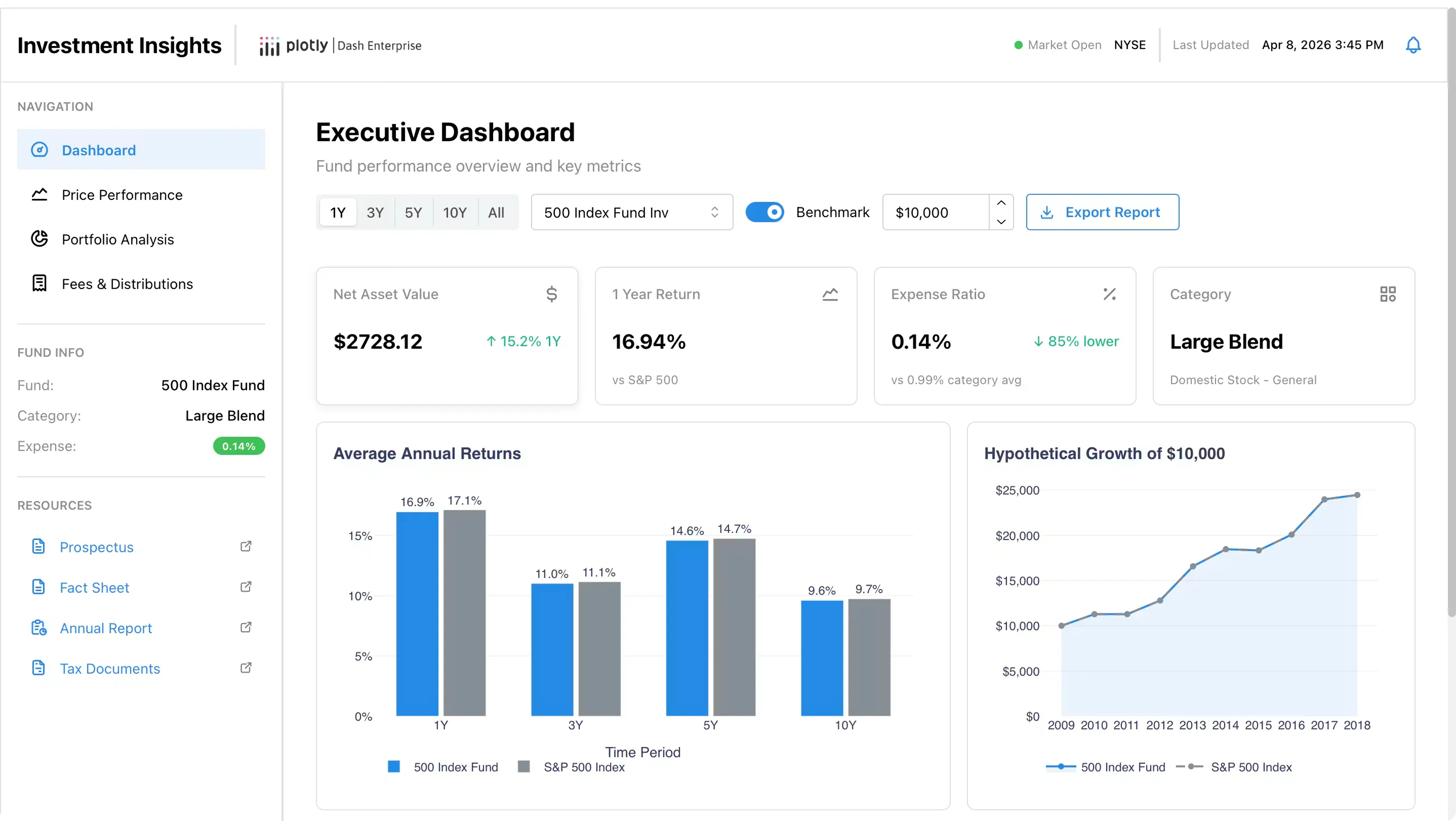Open the 500 Index Fund Inv dropdown
Screen dimensions: 1456x821
pos(632,213)
